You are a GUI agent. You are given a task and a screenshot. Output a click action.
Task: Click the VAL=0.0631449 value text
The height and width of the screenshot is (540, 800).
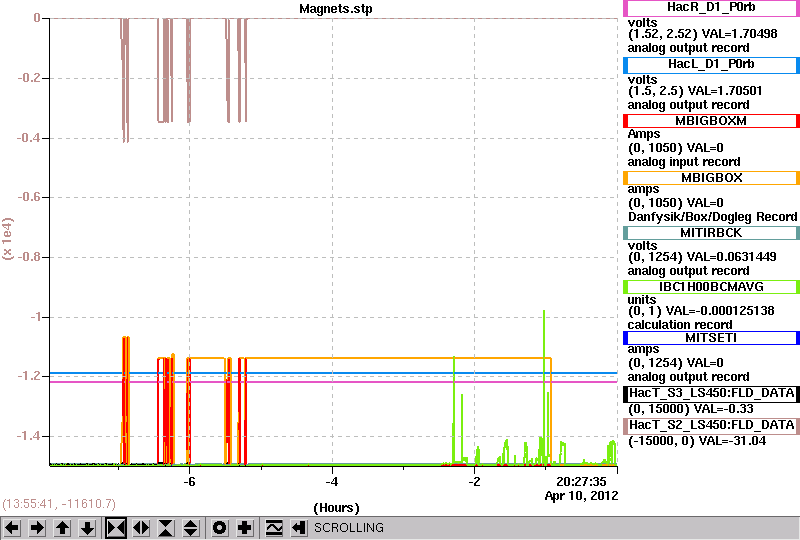(732, 257)
